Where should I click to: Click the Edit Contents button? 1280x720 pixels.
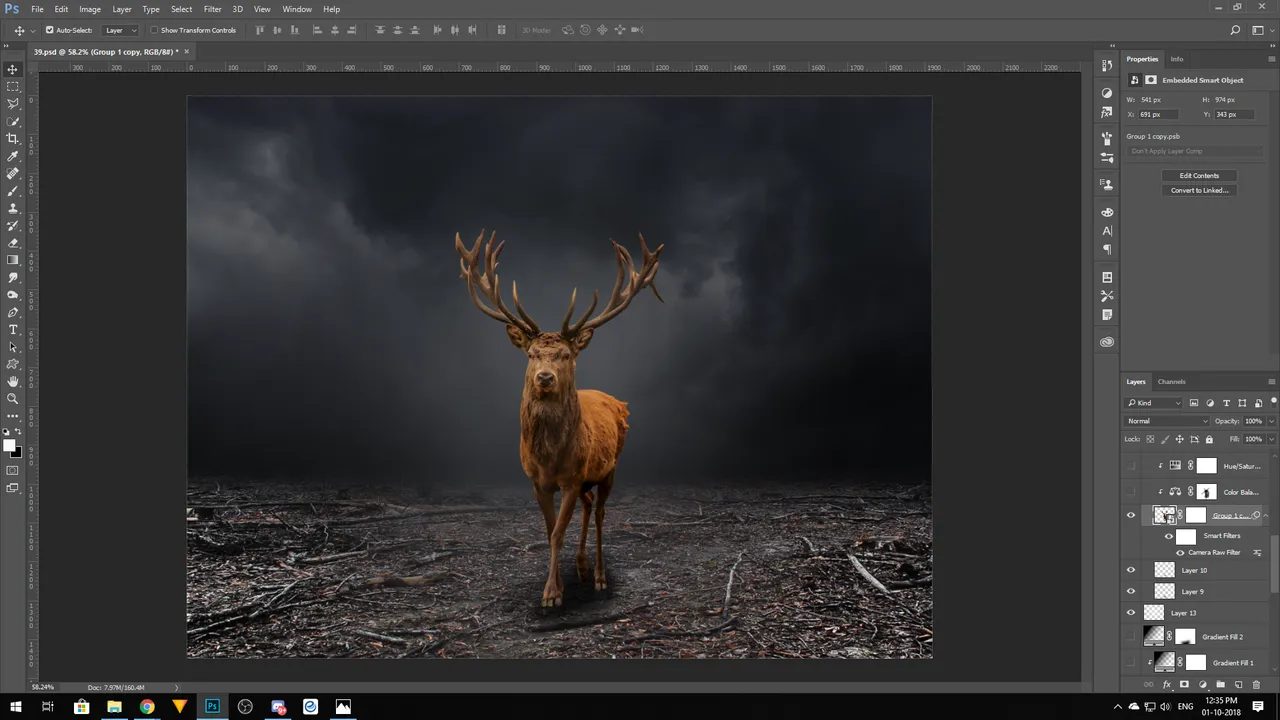point(1199,176)
